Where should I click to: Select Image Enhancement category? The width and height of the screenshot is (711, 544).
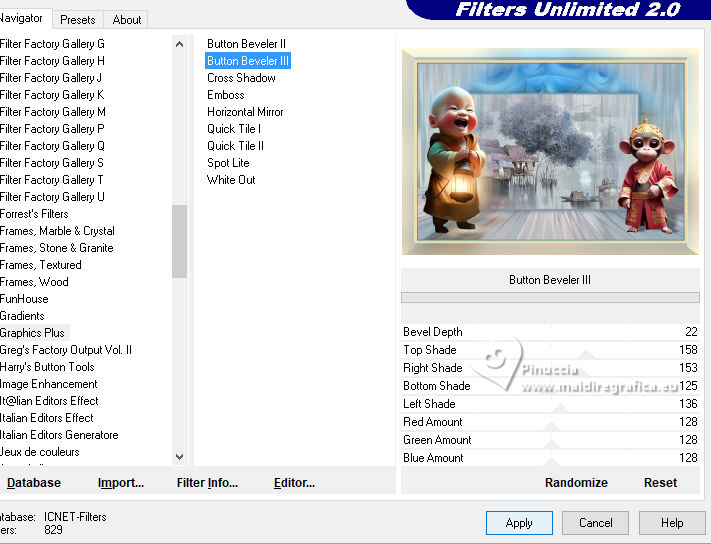pos(49,384)
